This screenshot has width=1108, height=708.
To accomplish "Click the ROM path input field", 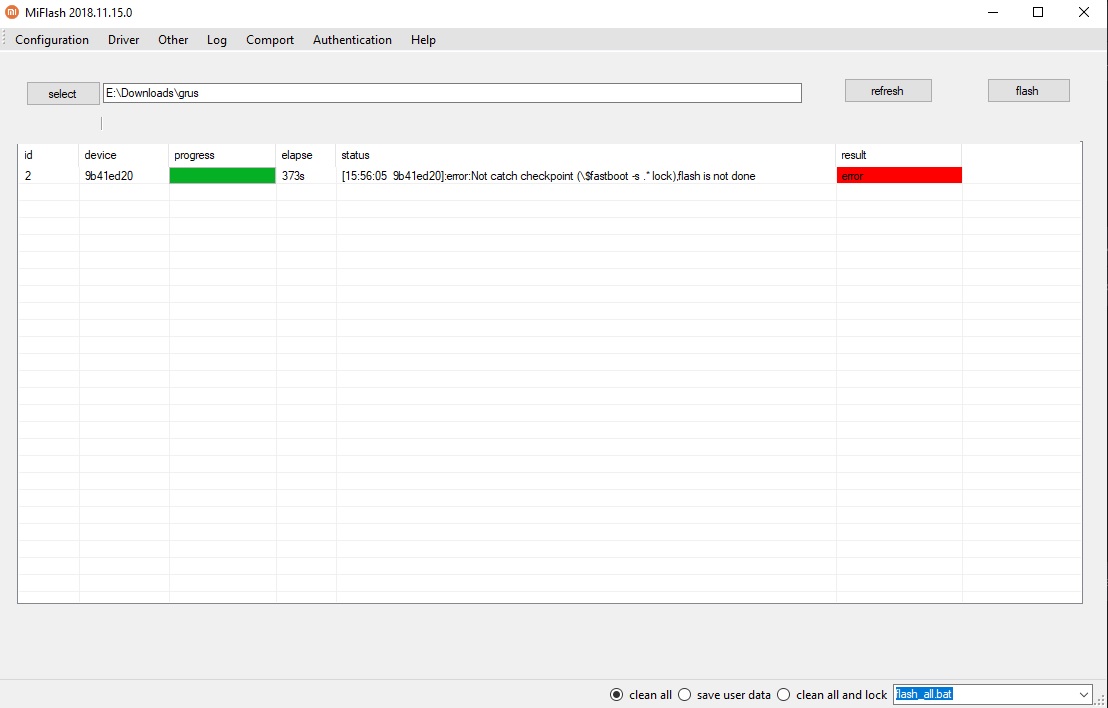I will (452, 93).
